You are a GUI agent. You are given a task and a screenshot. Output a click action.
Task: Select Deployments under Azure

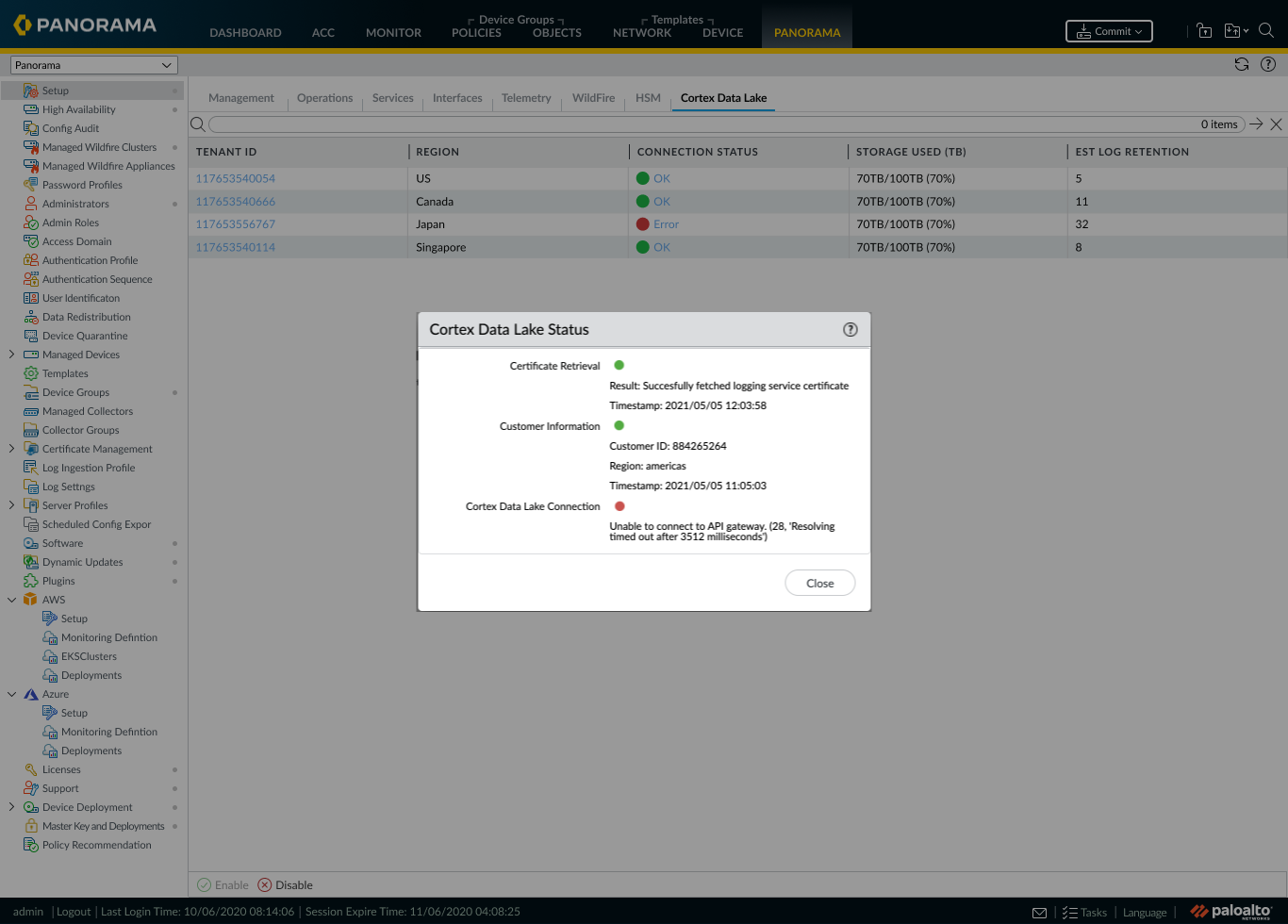point(91,751)
